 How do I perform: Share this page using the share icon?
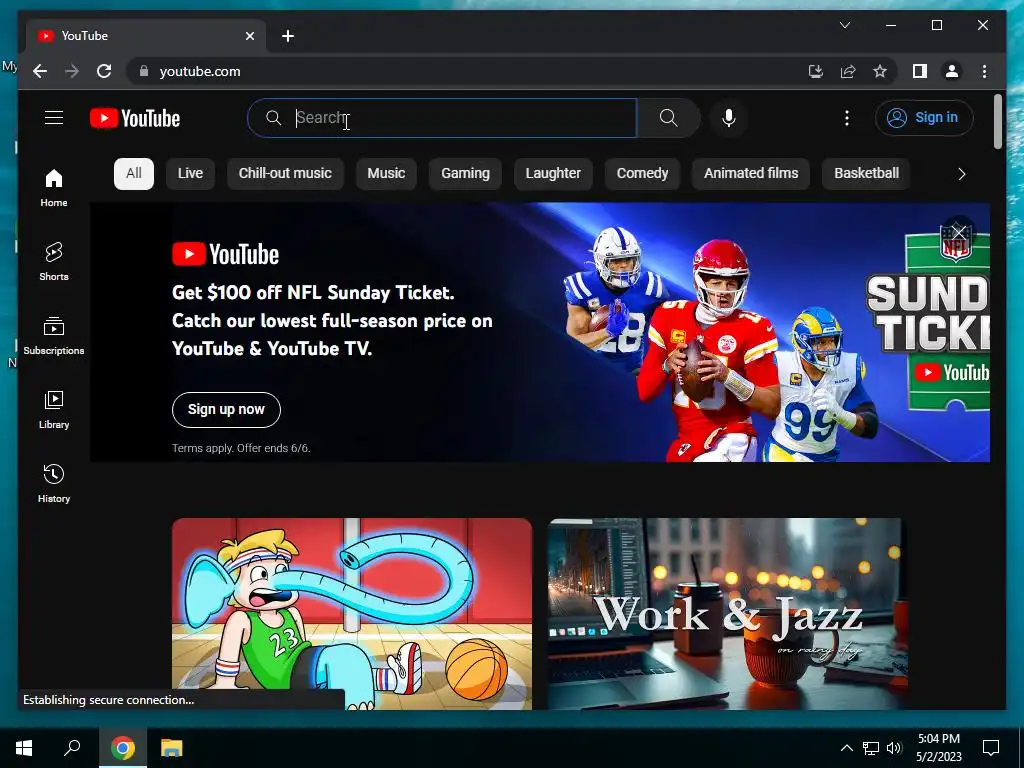tap(848, 71)
